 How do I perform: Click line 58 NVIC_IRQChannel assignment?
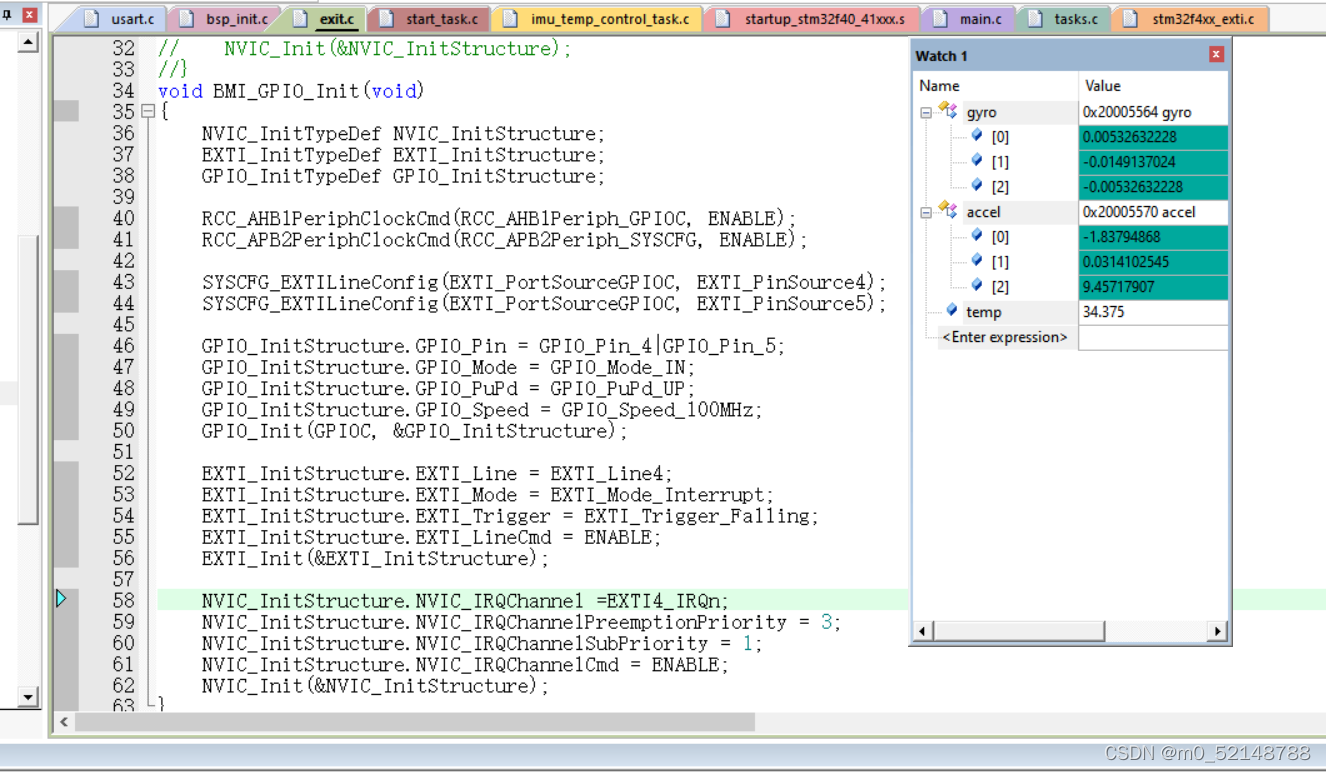[465, 601]
